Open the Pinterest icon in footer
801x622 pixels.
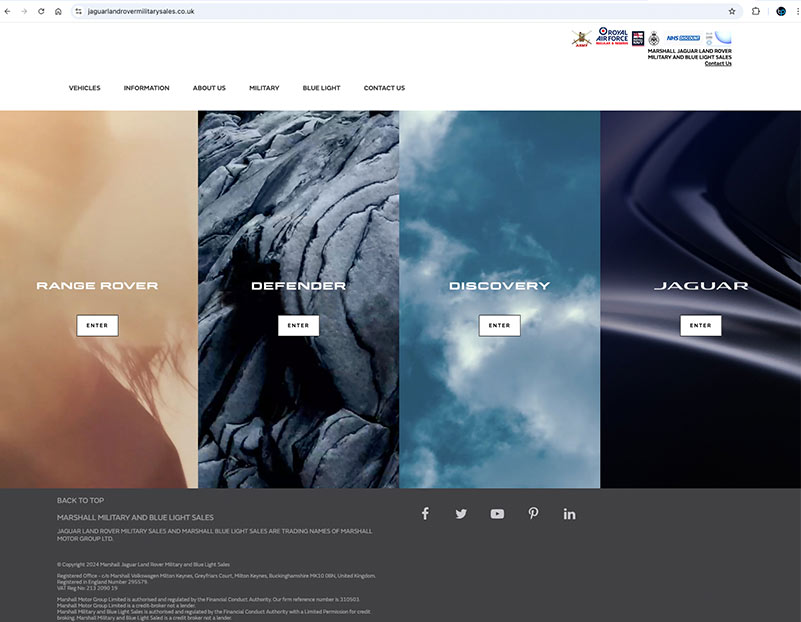click(533, 514)
